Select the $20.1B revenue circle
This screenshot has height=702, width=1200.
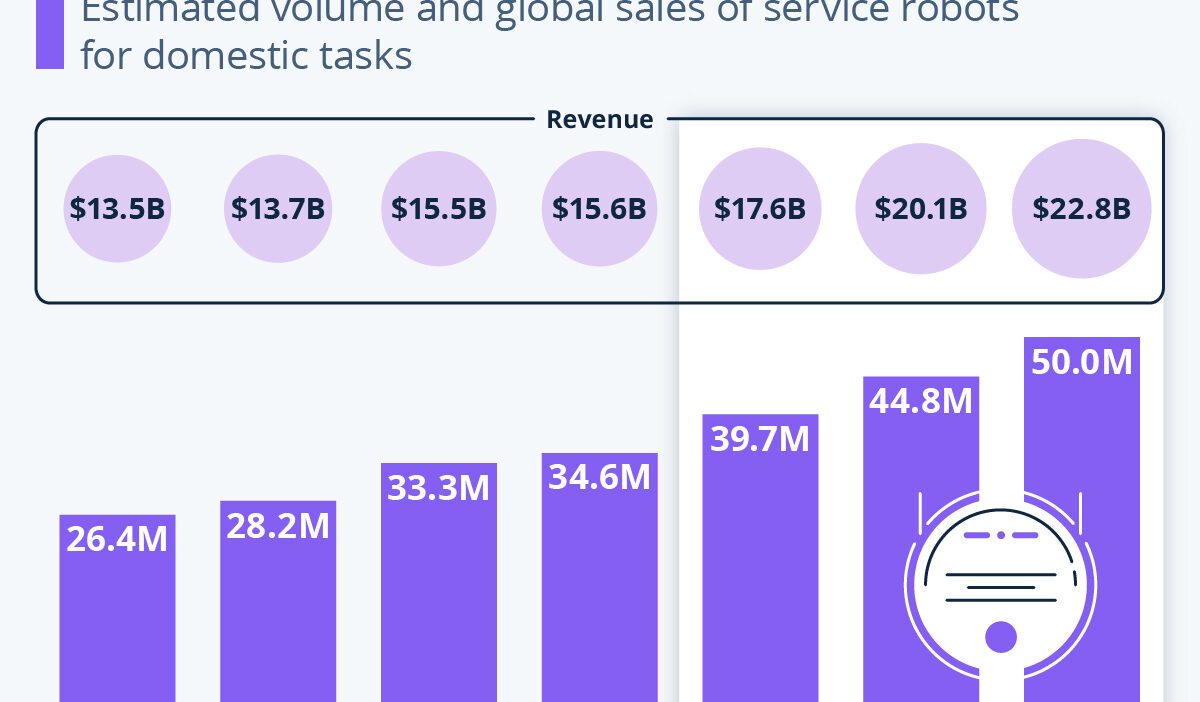[x=920, y=209]
